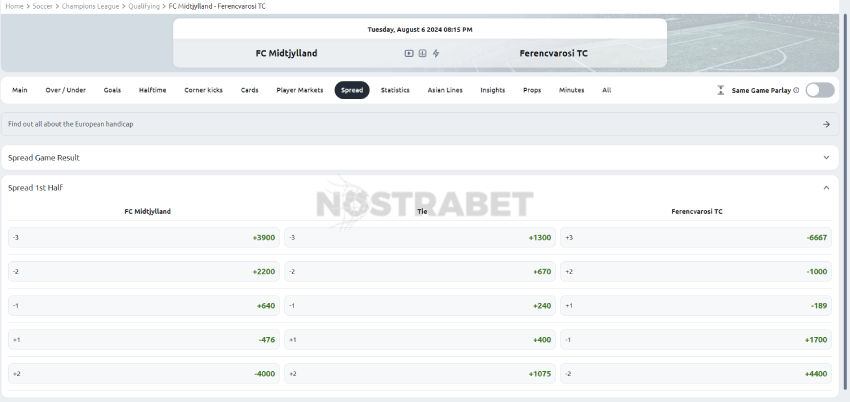Switch to Corner kicks tab
This screenshot has width=850, height=402.
203,90
